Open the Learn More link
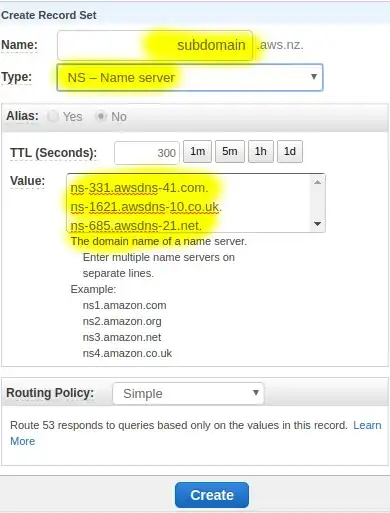390x513 pixels. pos(367,425)
